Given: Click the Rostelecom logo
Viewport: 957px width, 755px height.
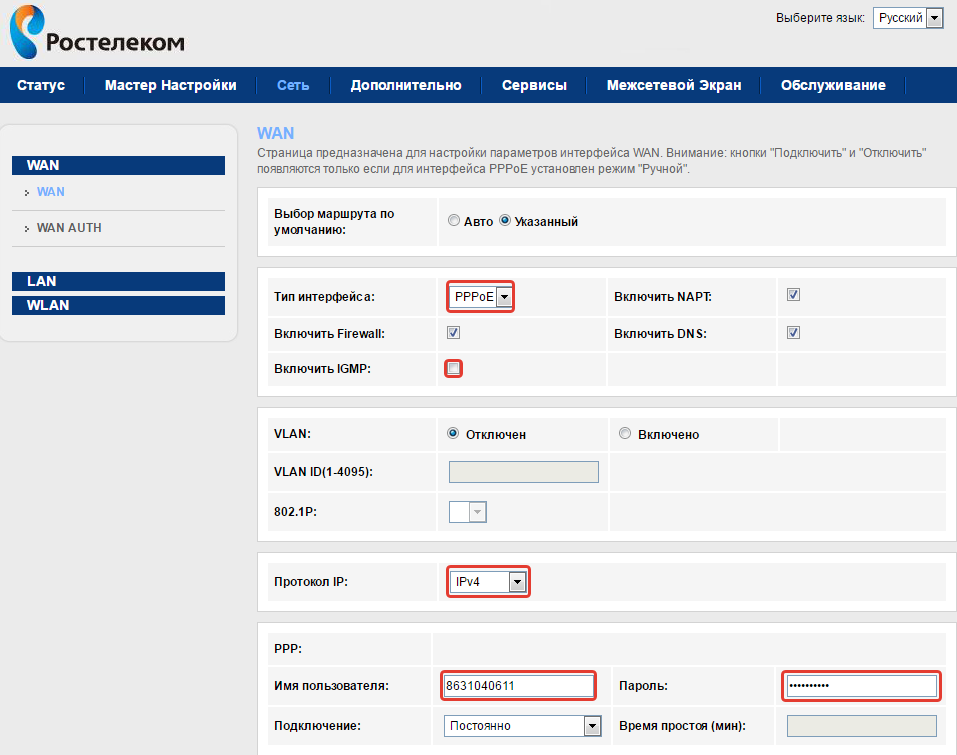Looking at the screenshot, I should (96, 33).
